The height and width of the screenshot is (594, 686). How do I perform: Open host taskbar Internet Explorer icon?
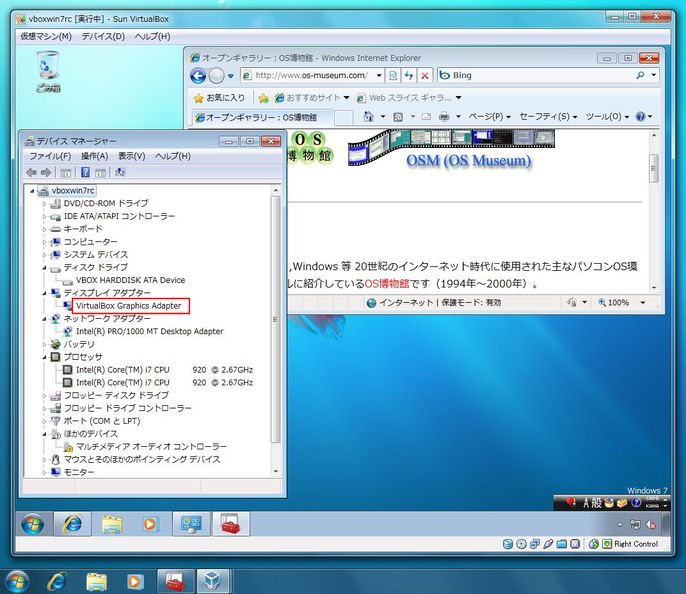pyautogui.click(x=57, y=582)
